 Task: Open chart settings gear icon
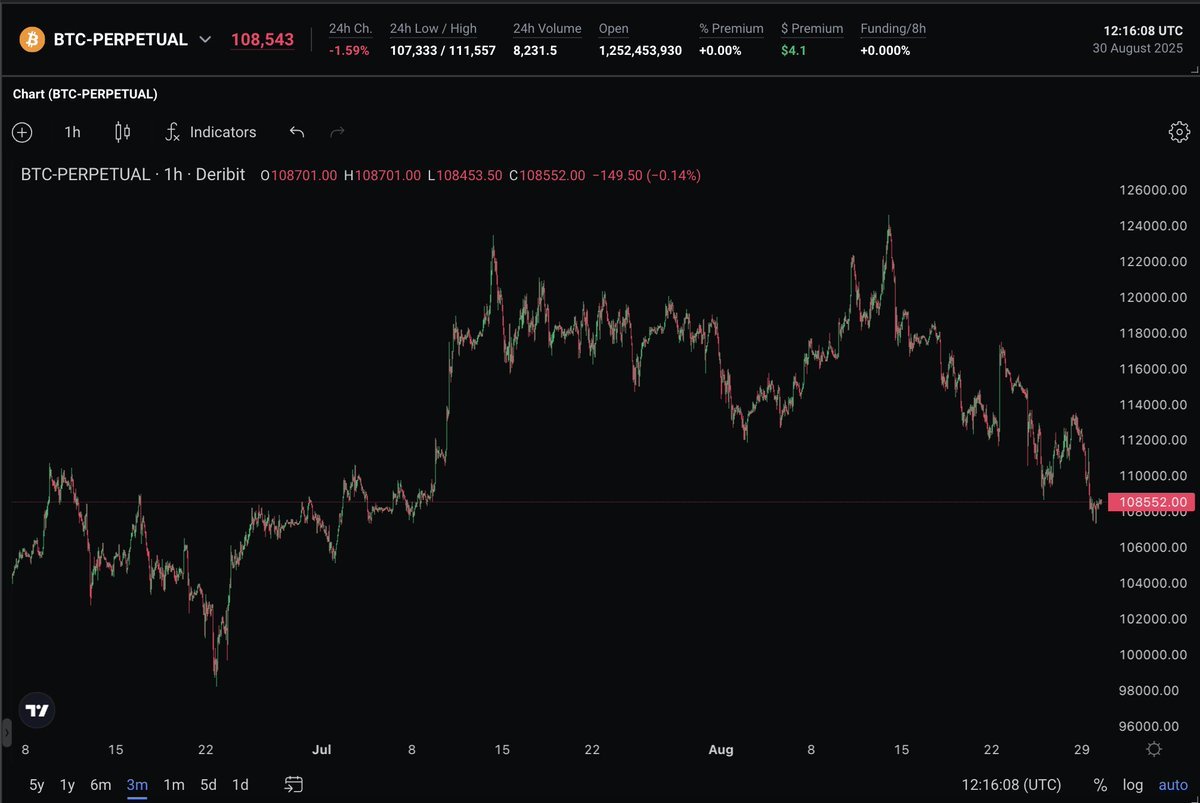[x=1179, y=132]
